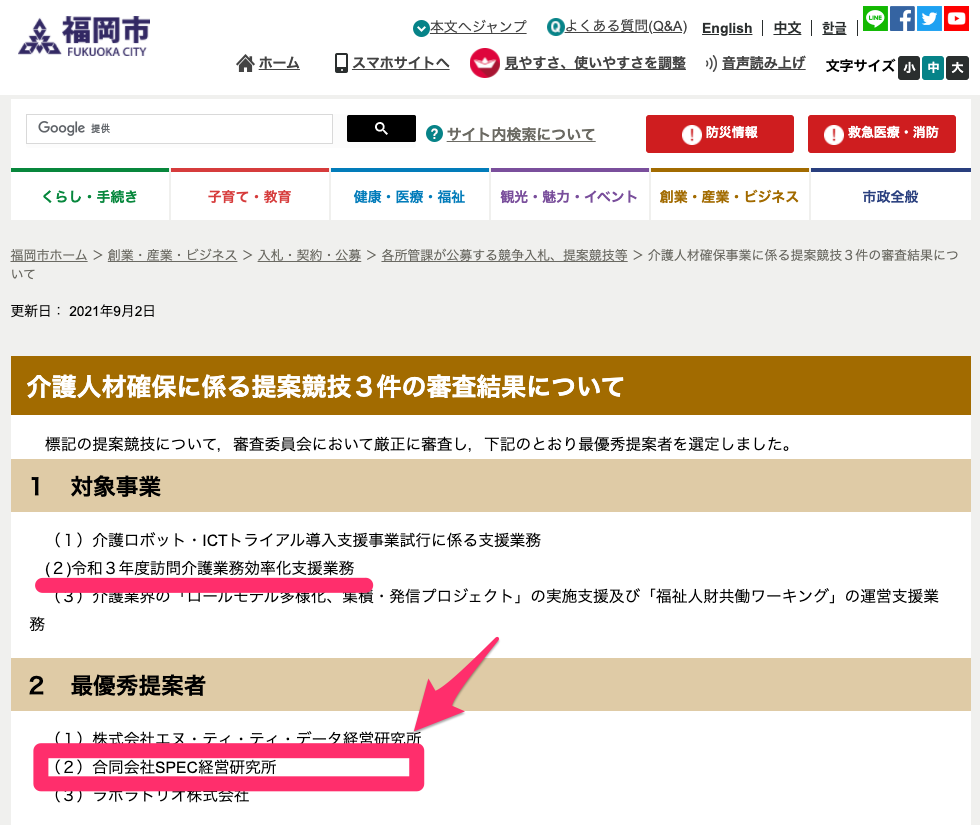Click the Fukuoka City logo
The width and height of the screenshot is (980, 825).
click(x=84, y=36)
